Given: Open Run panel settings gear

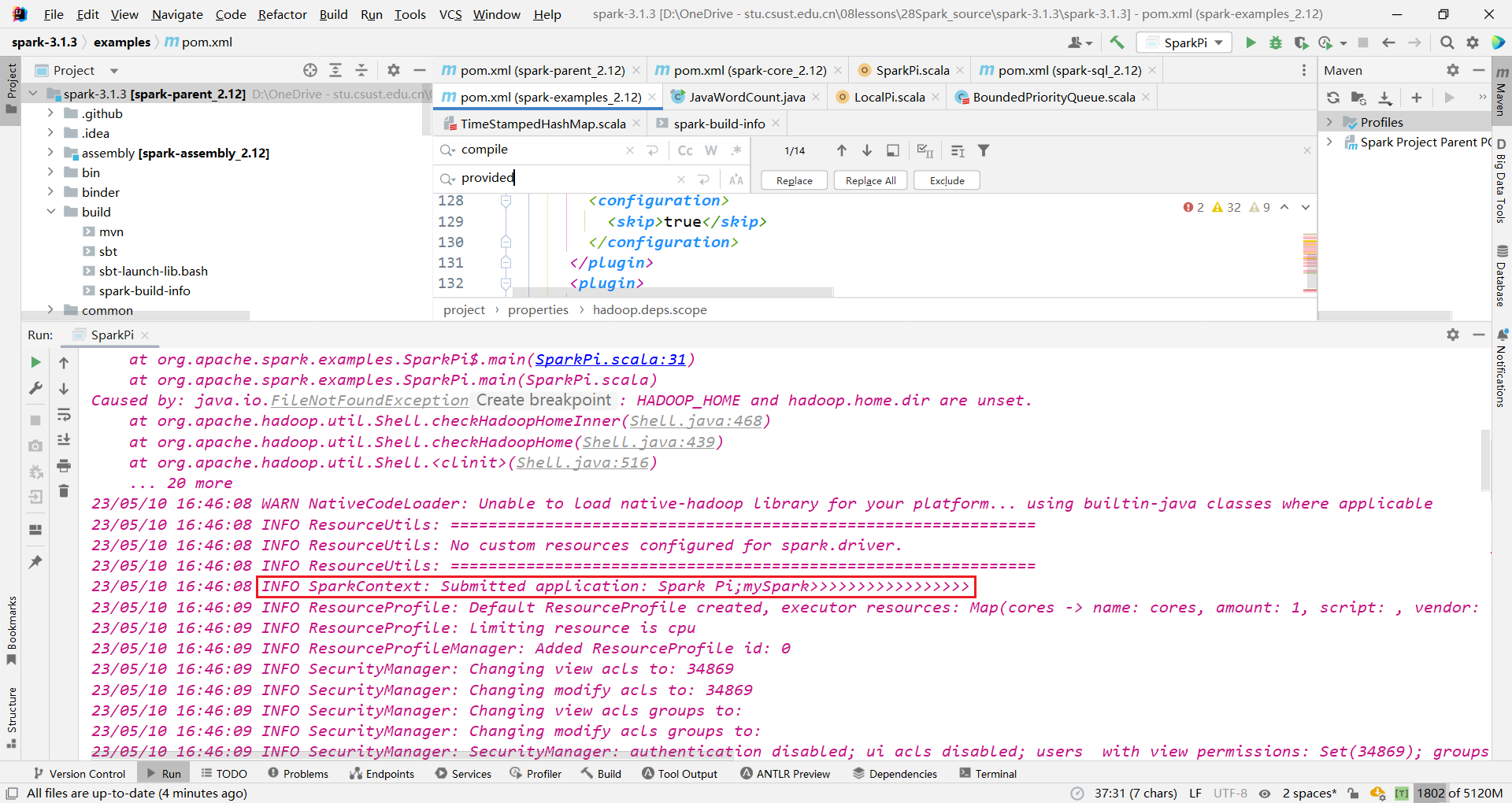Looking at the screenshot, I should [x=1453, y=335].
